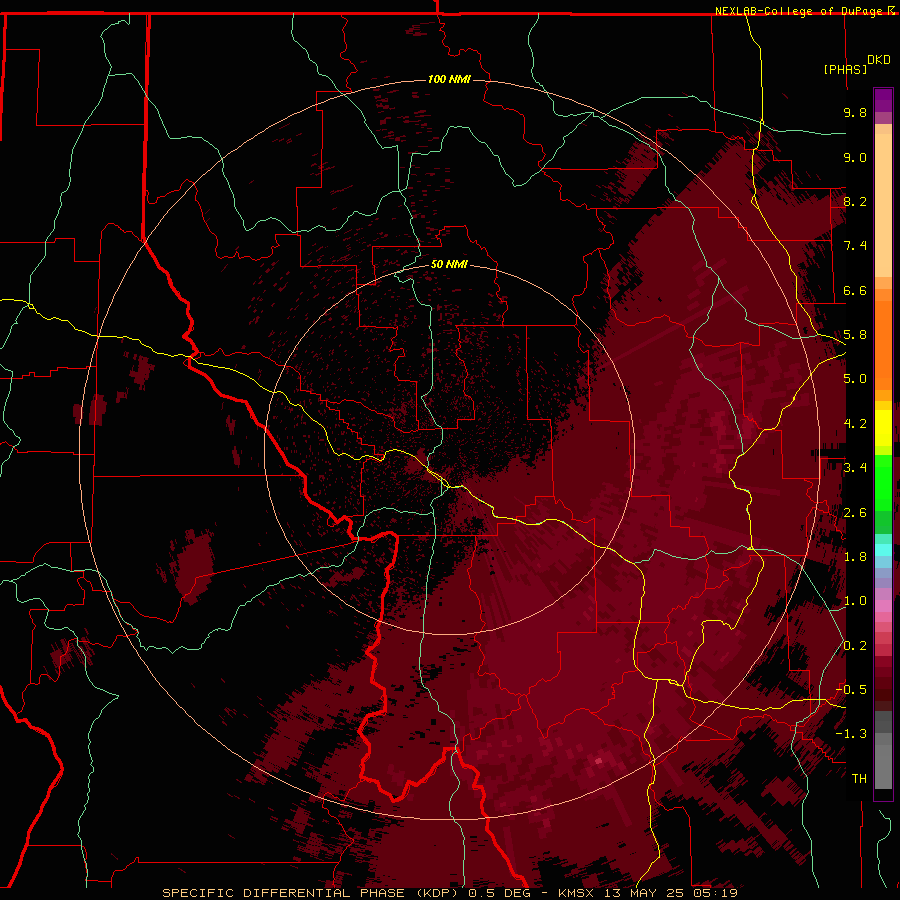Screen dimensions: 900x900
Task: Pick the purple segment of the color bar
Action: pos(883,100)
